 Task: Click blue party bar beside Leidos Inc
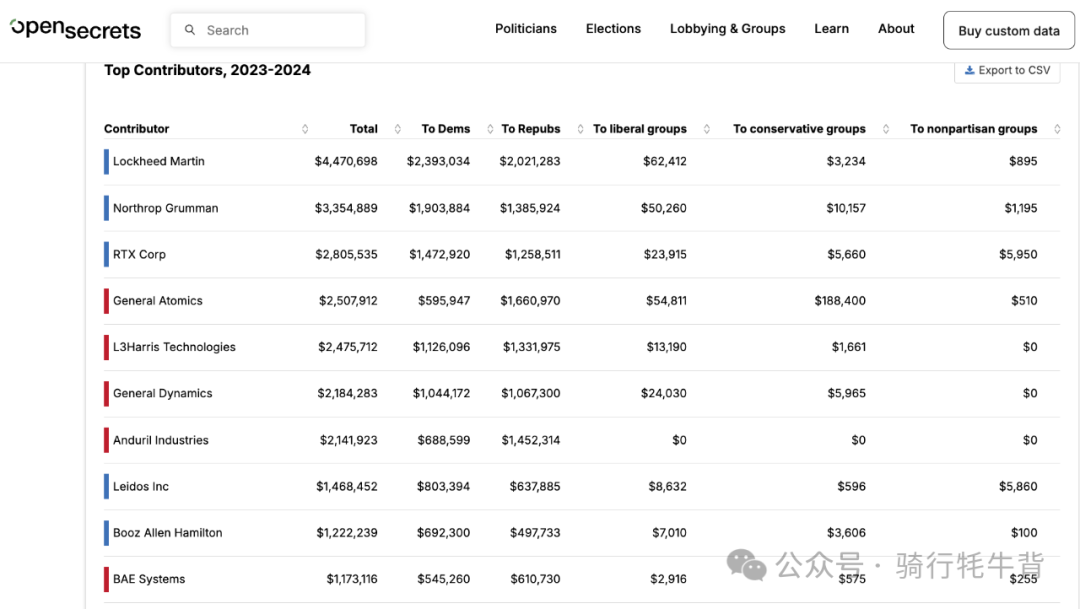[107, 486]
